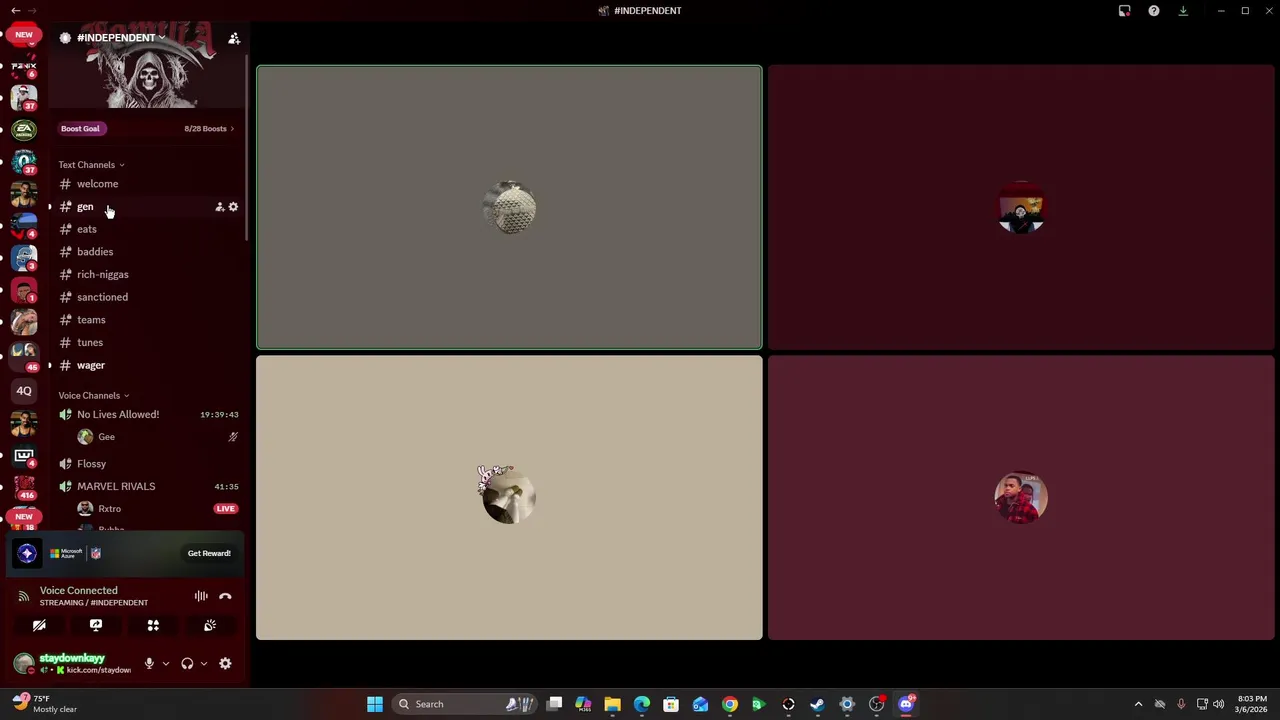Click the taskbar Search box
1280x720 pixels.
click(x=465, y=704)
